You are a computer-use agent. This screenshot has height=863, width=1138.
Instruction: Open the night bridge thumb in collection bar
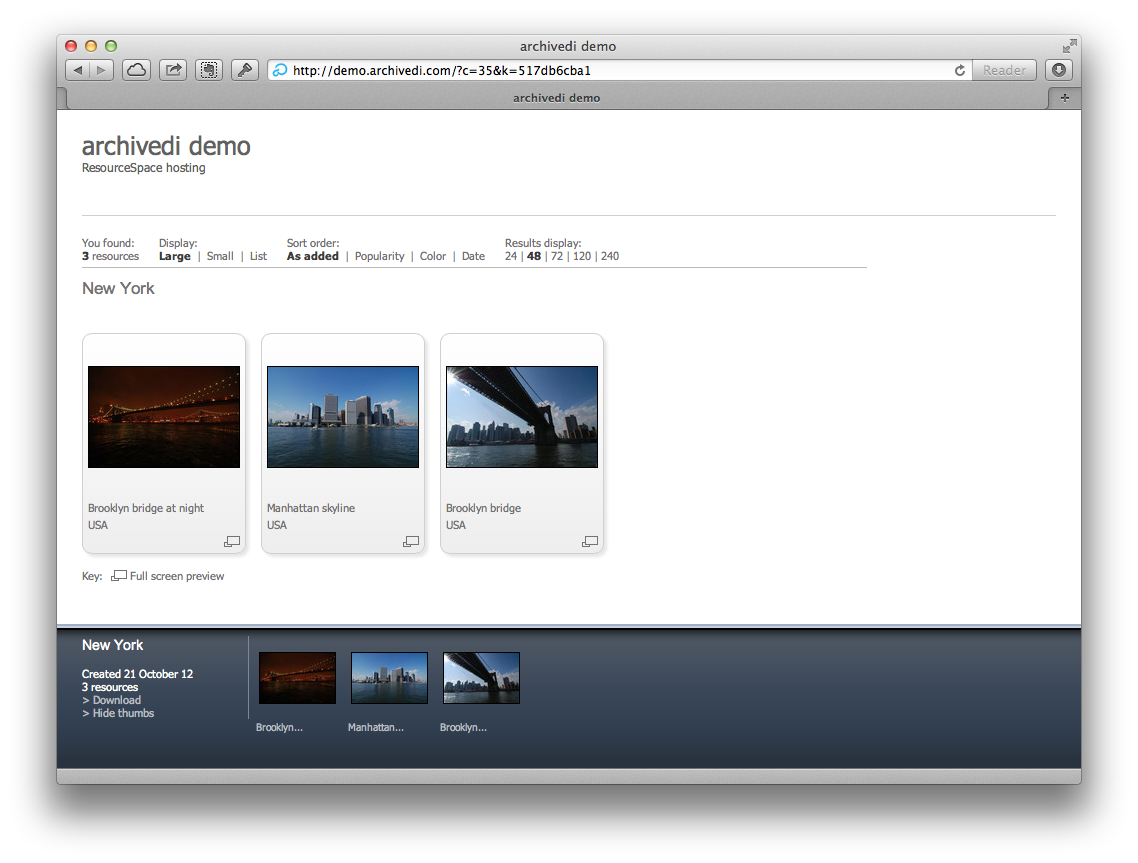click(298, 678)
